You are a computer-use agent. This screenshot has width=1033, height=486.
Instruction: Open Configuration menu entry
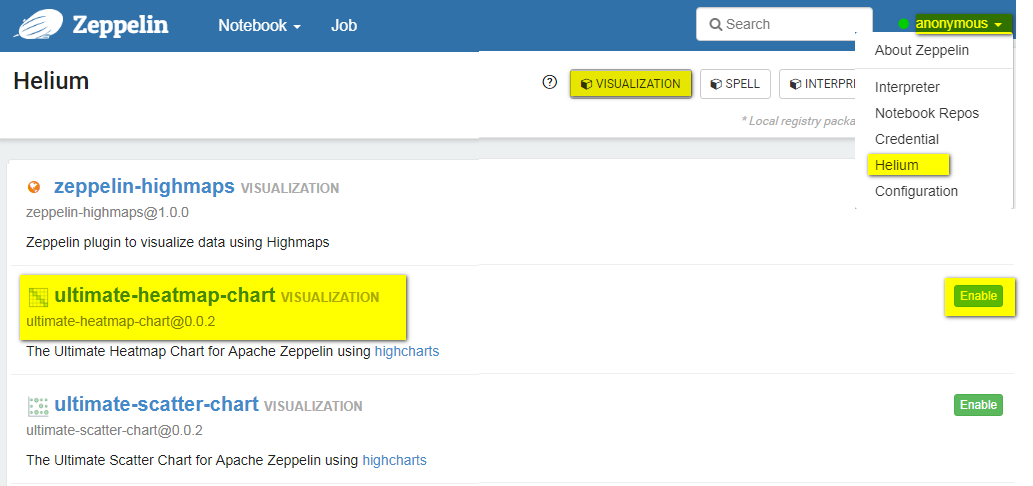coord(916,191)
